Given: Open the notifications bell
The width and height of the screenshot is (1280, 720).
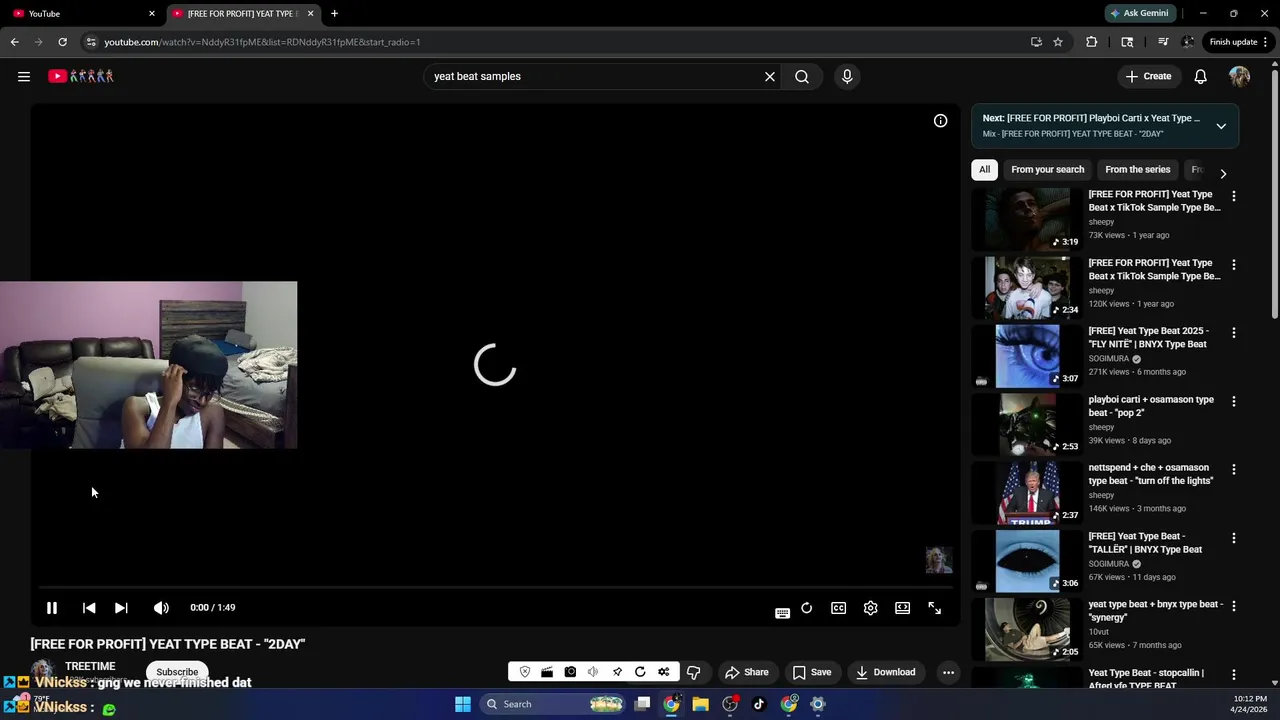Looking at the screenshot, I should click(x=1201, y=76).
